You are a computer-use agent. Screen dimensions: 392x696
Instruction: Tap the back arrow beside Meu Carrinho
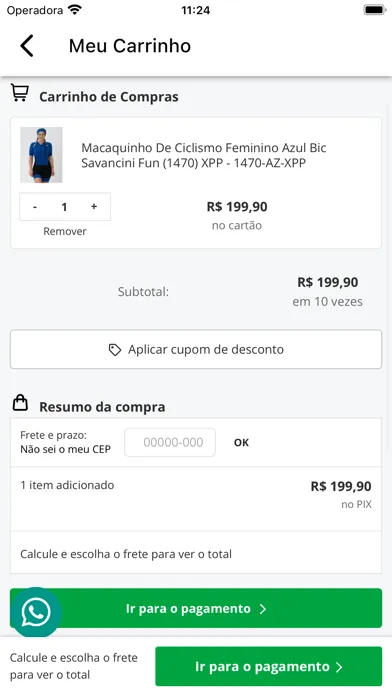pos(27,46)
